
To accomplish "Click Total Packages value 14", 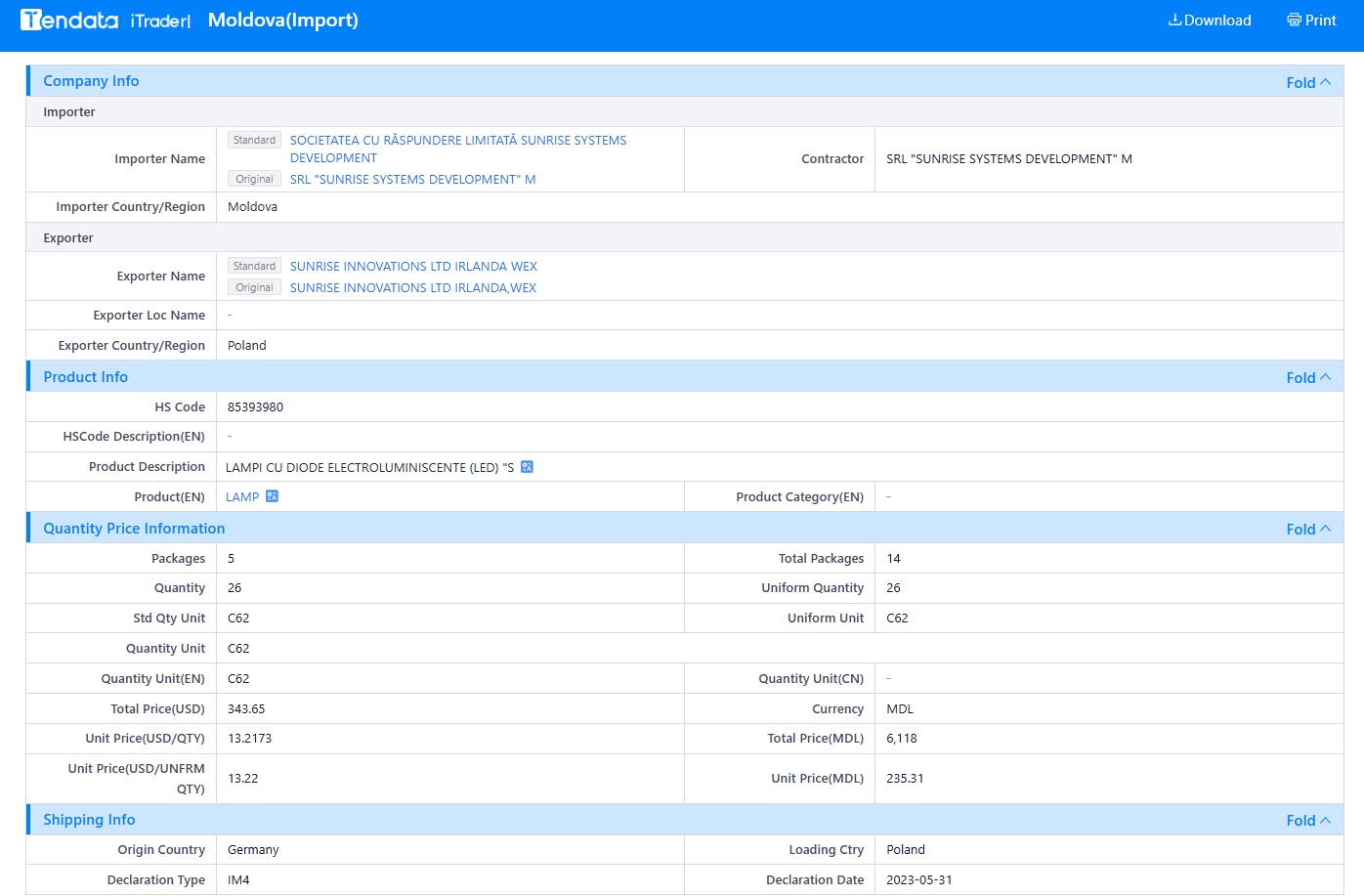I will (x=893, y=559).
